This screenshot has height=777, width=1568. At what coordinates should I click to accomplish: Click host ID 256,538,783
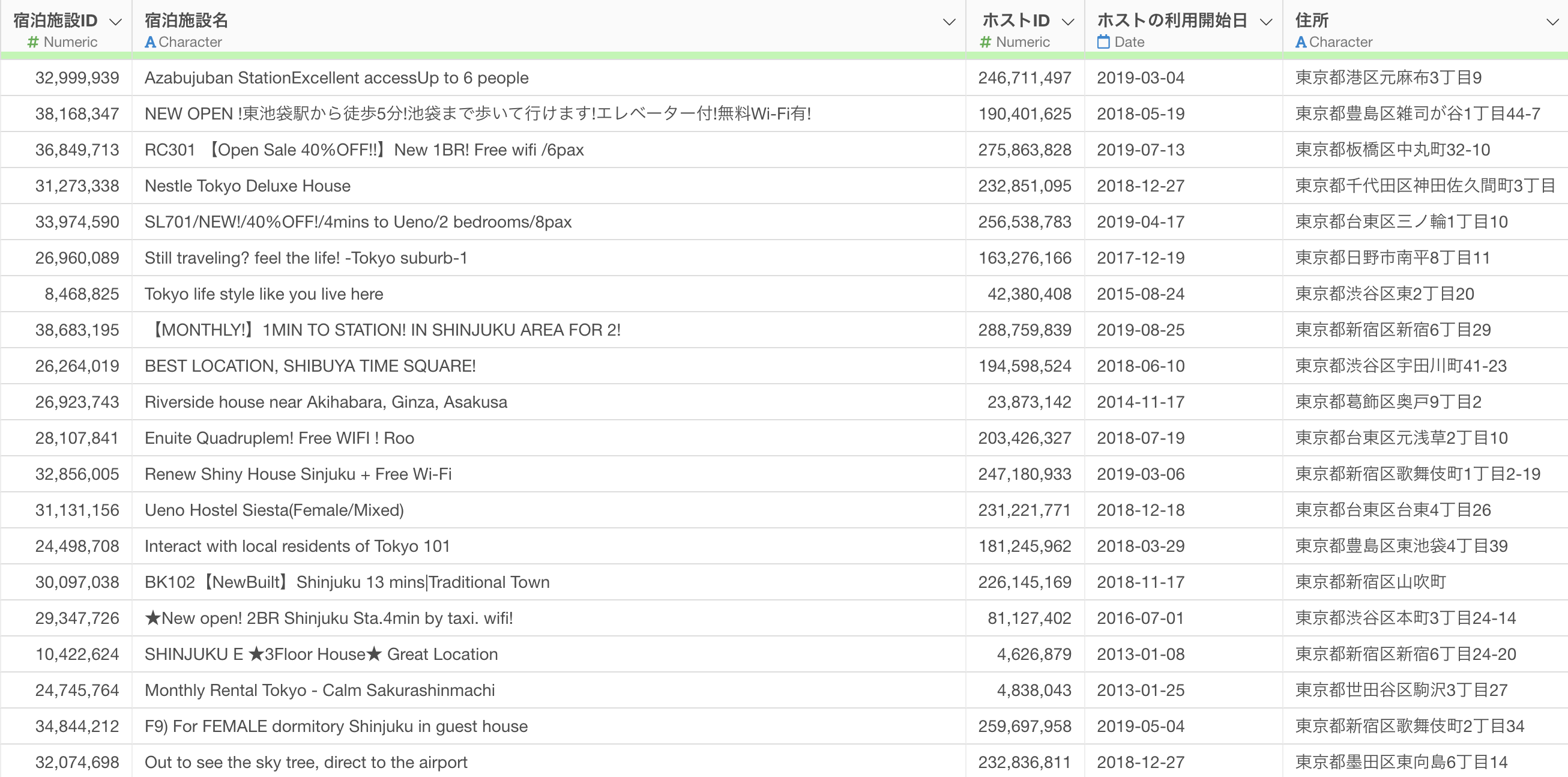tap(1025, 222)
